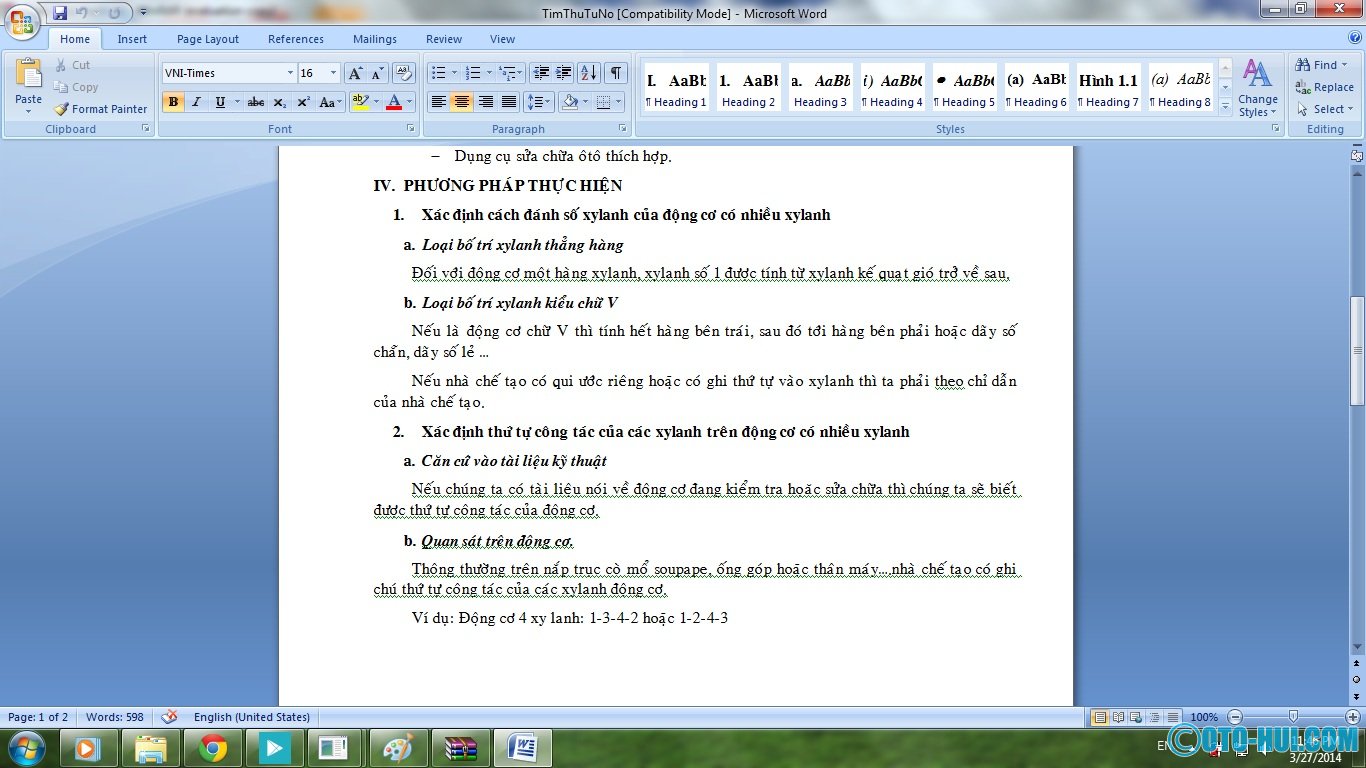Zoom in with the plus button
The width and height of the screenshot is (1366, 768).
point(1353,717)
